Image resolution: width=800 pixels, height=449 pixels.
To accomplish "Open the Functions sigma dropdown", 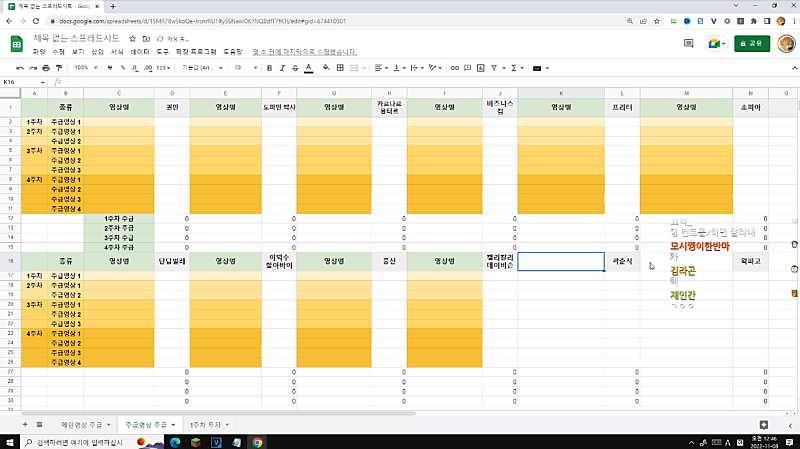I will coord(517,68).
